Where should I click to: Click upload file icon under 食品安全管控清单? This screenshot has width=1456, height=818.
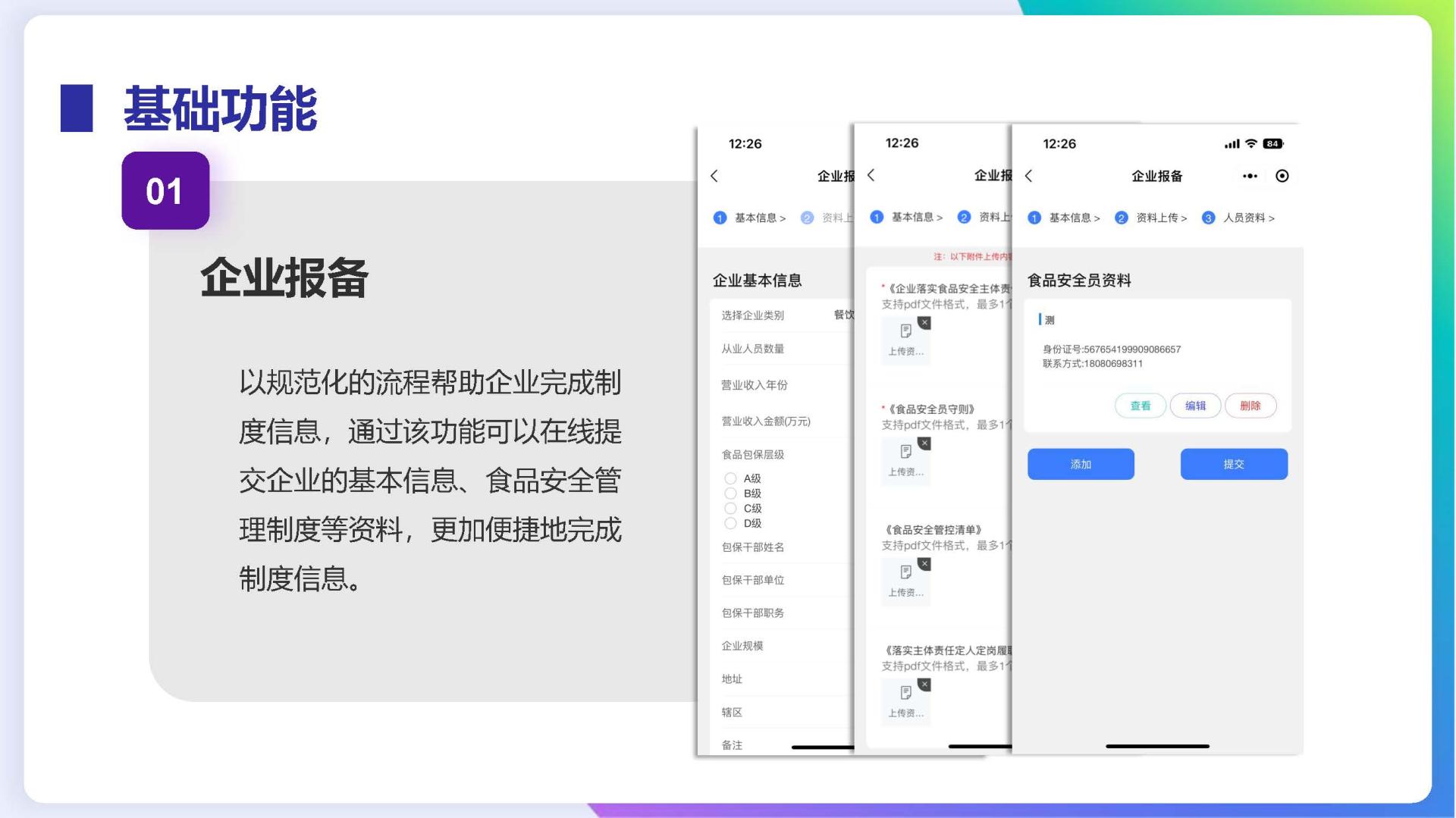pos(905,572)
